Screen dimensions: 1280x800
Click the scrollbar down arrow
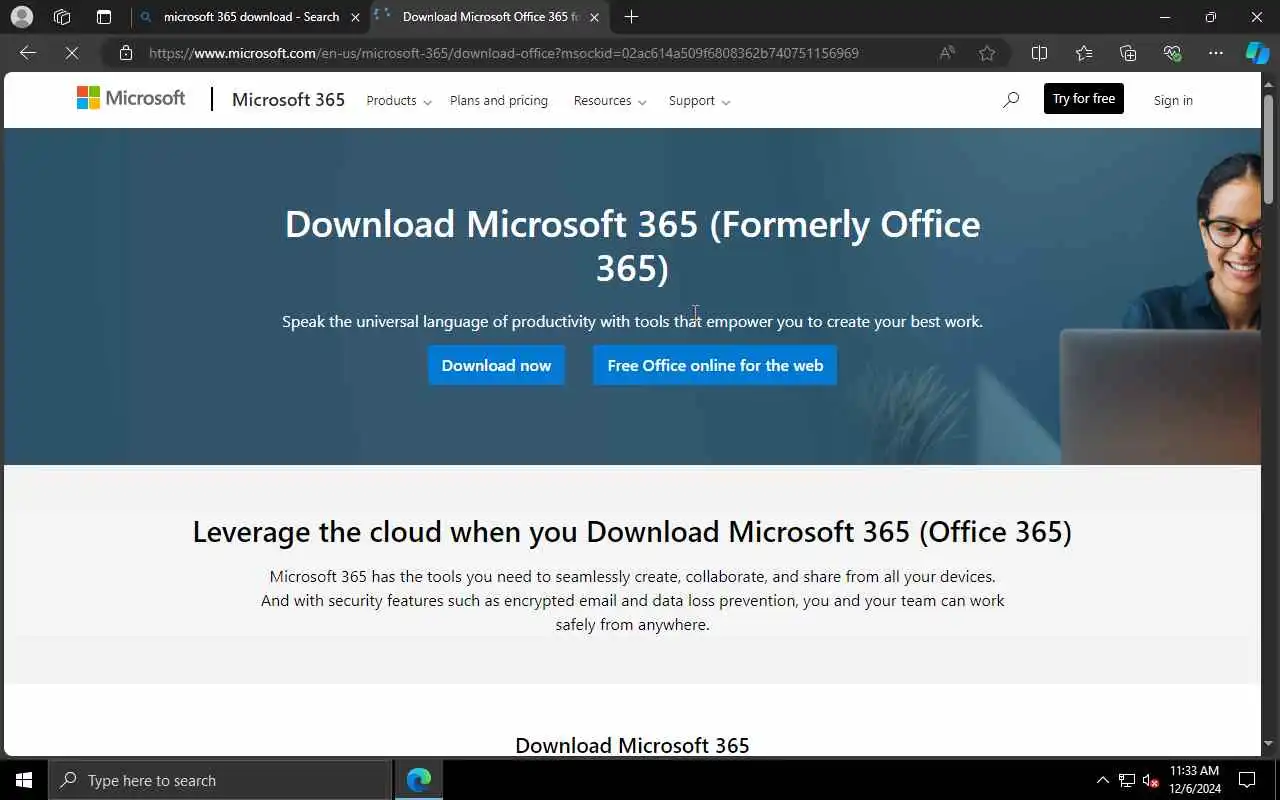pos(1269,744)
